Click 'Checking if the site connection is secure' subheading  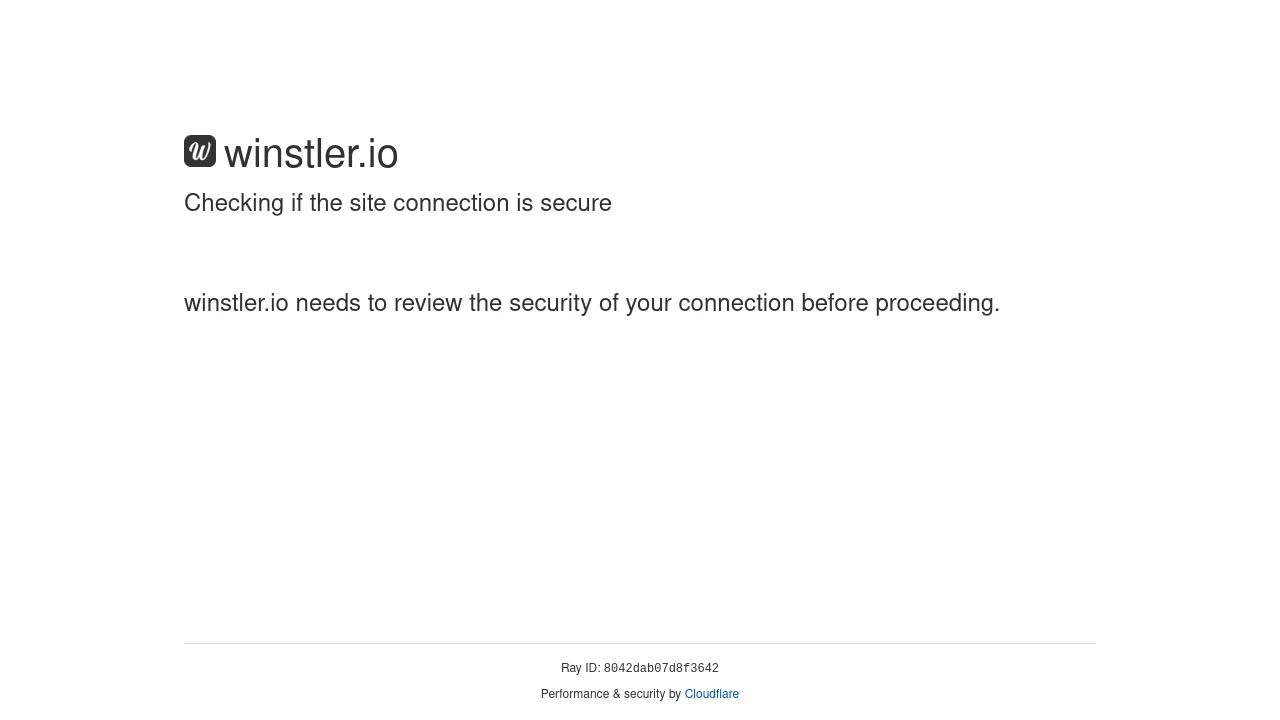pos(397,203)
